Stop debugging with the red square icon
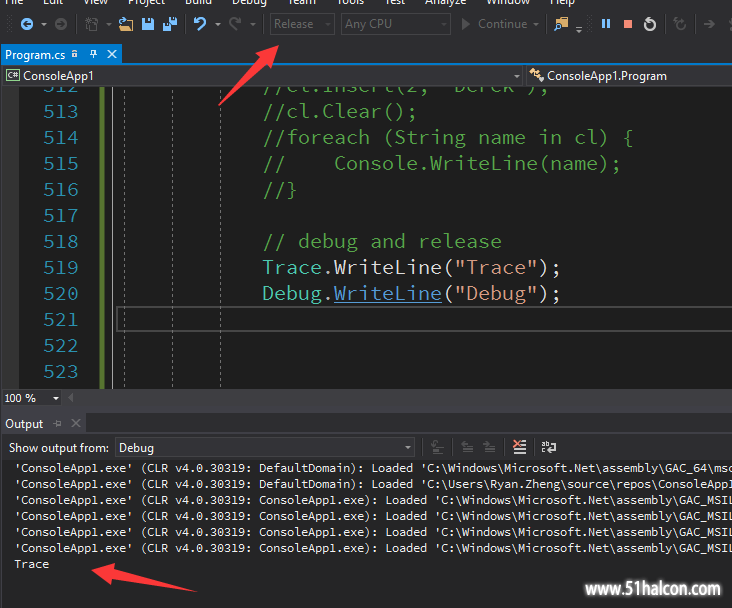Image resolution: width=732 pixels, height=608 pixels. [628, 24]
